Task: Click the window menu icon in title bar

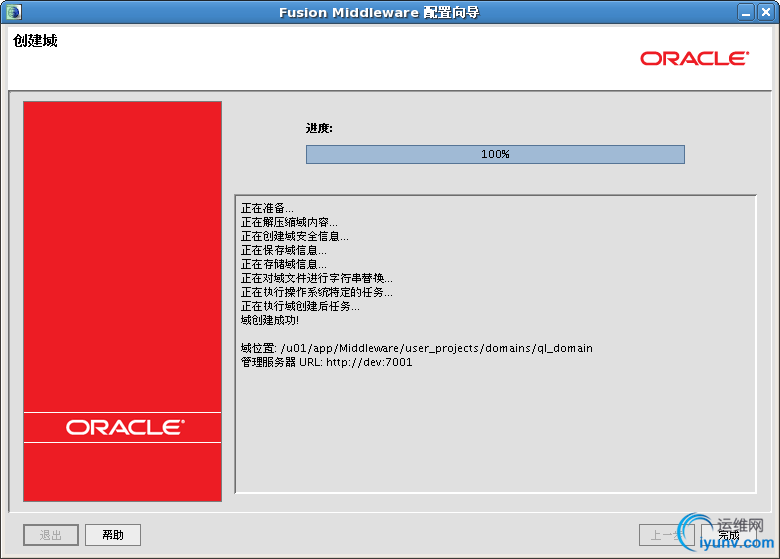Action: tap(14, 12)
